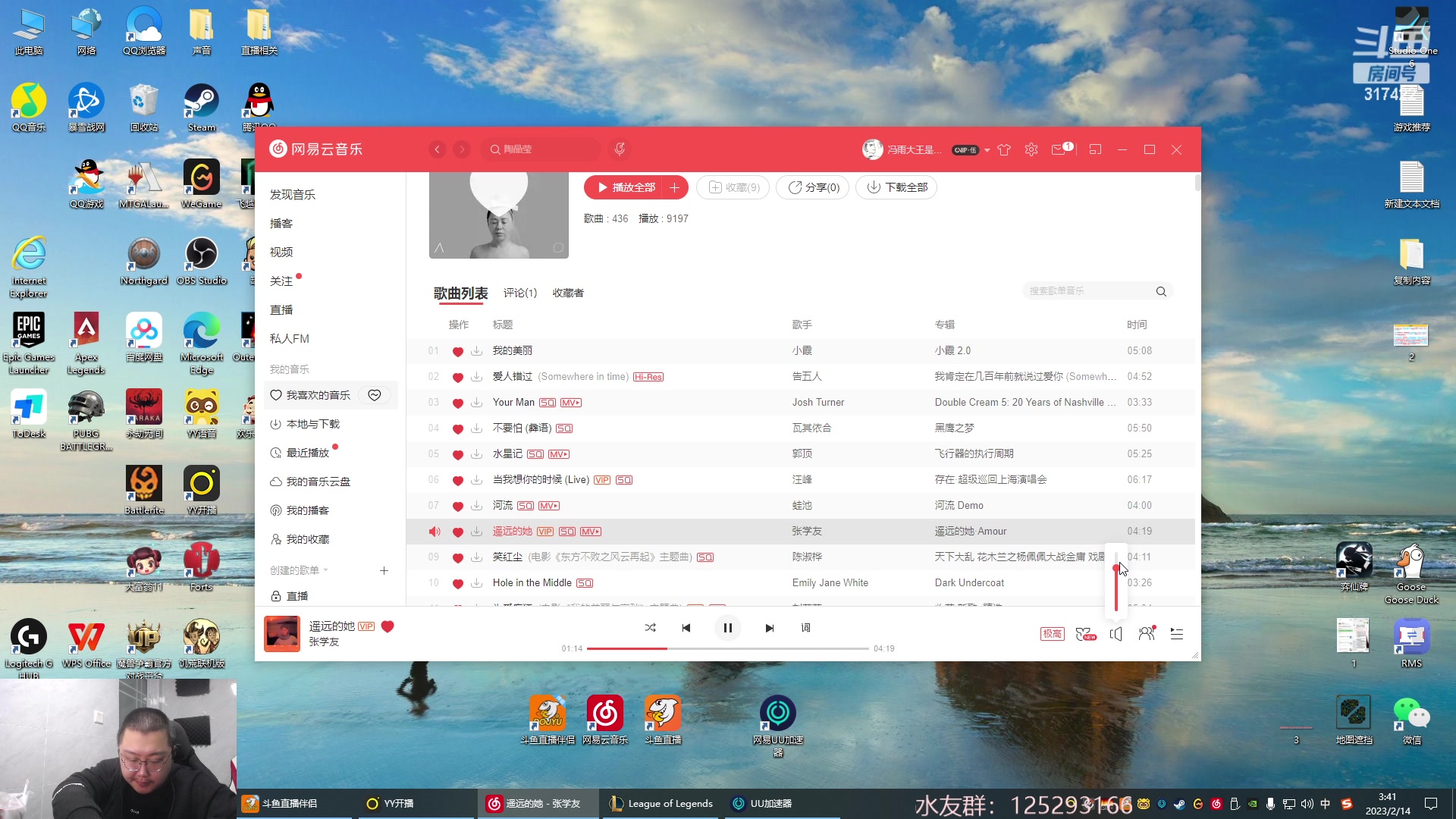This screenshot has width=1456, height=819.
Task: Toggle shuffle playback mode
Action: point(650,628)
